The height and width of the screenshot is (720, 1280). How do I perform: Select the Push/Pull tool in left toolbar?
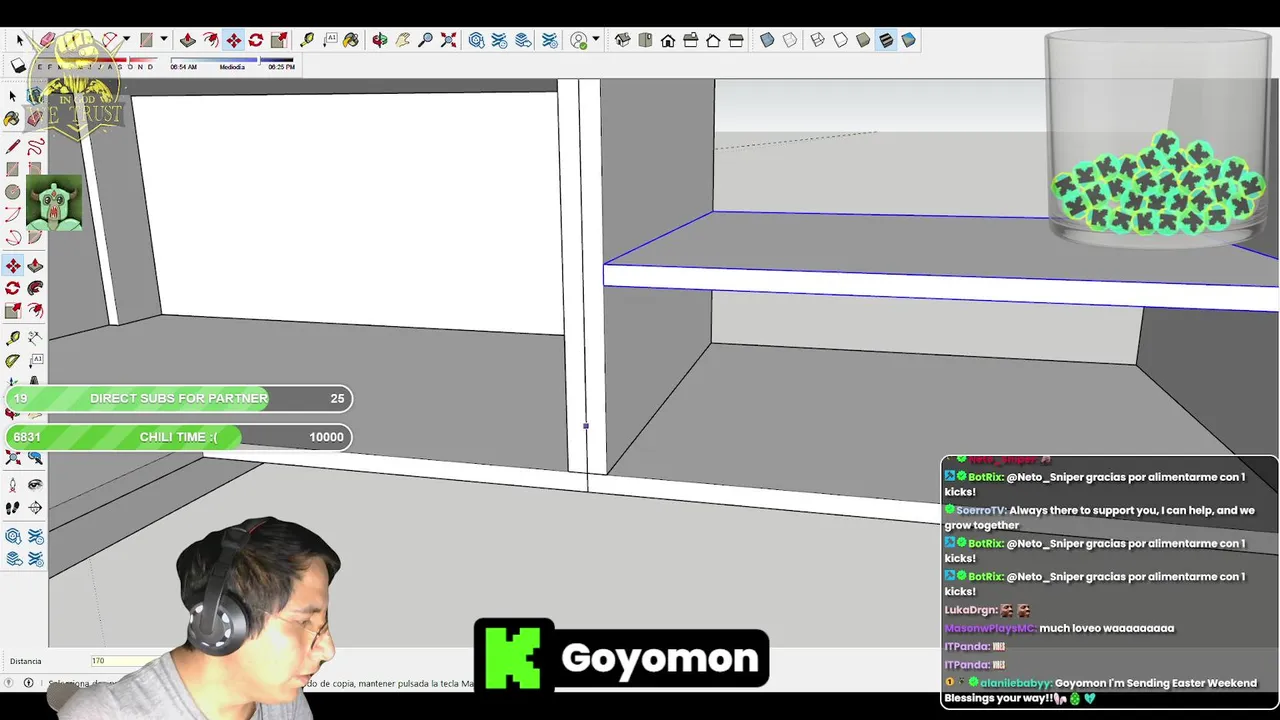pyautogui.click(x=35, y=265)
